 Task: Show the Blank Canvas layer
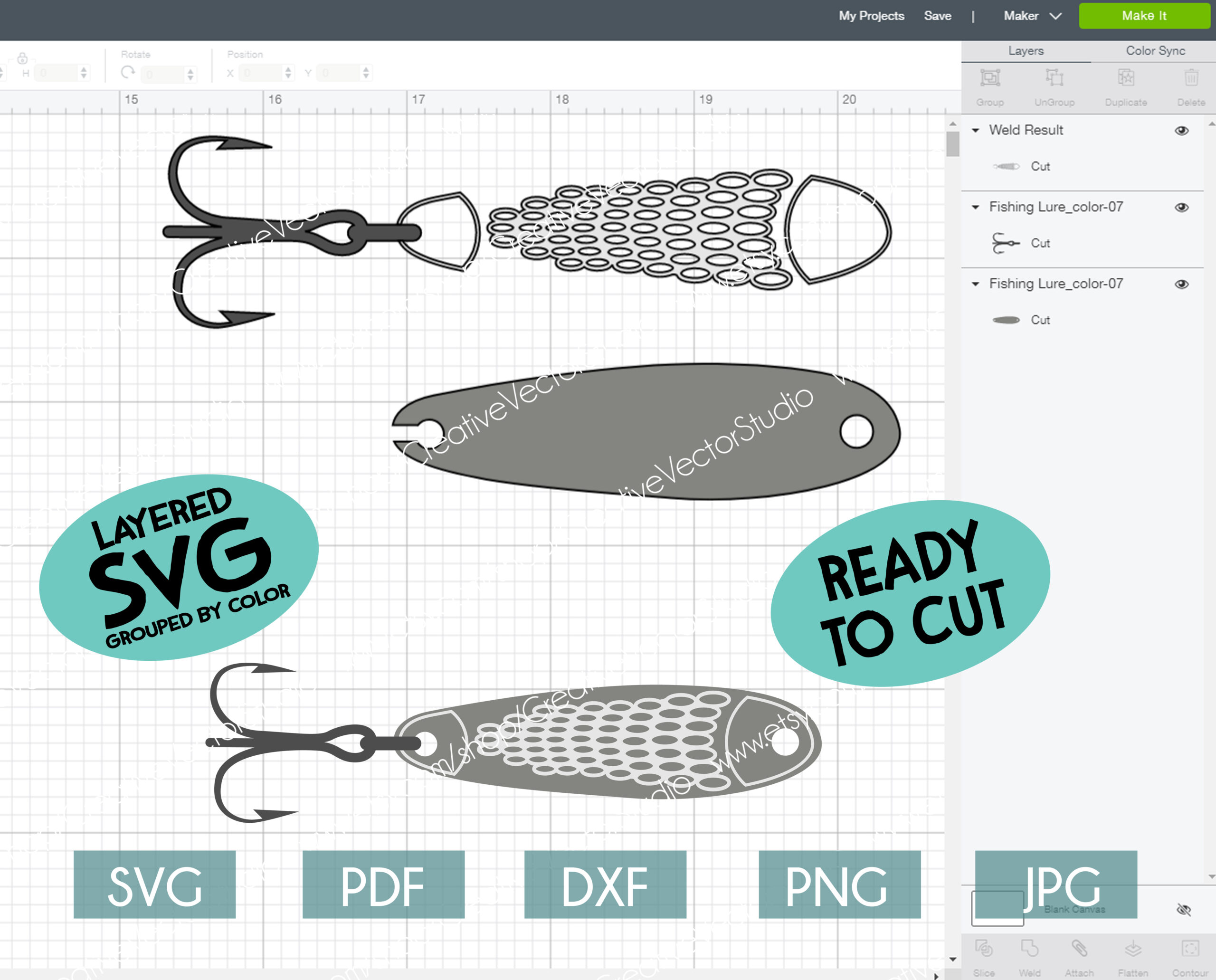(1183, 909)
